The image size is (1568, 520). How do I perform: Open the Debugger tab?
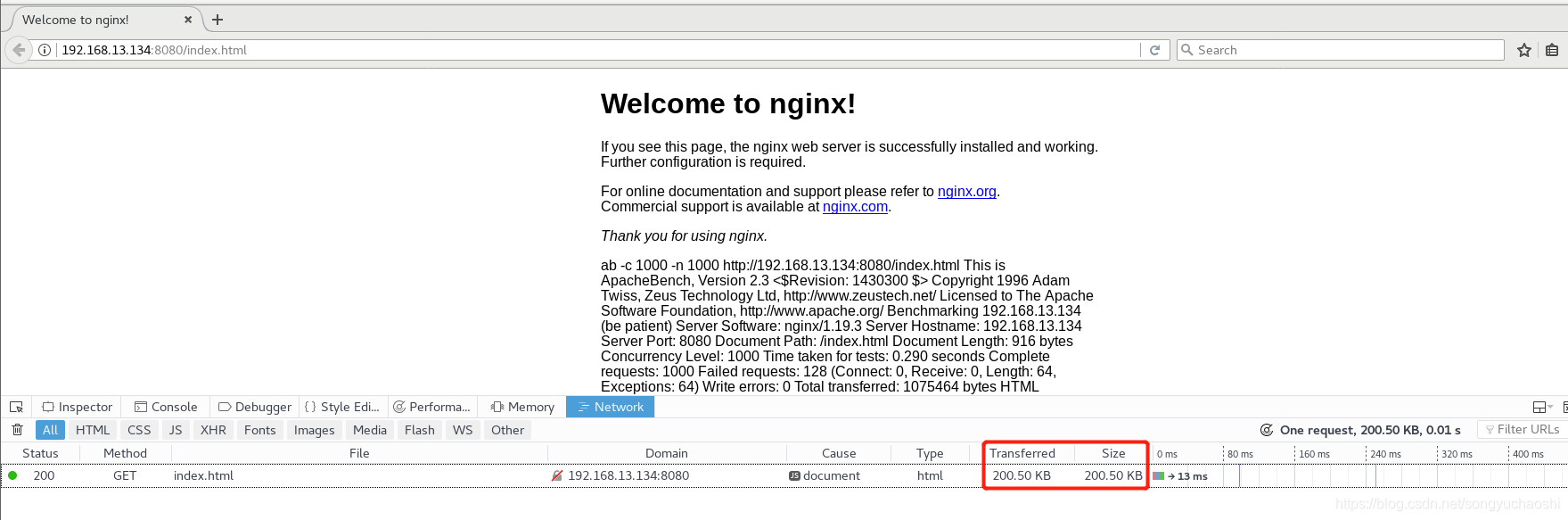click(x=255, y=407)
